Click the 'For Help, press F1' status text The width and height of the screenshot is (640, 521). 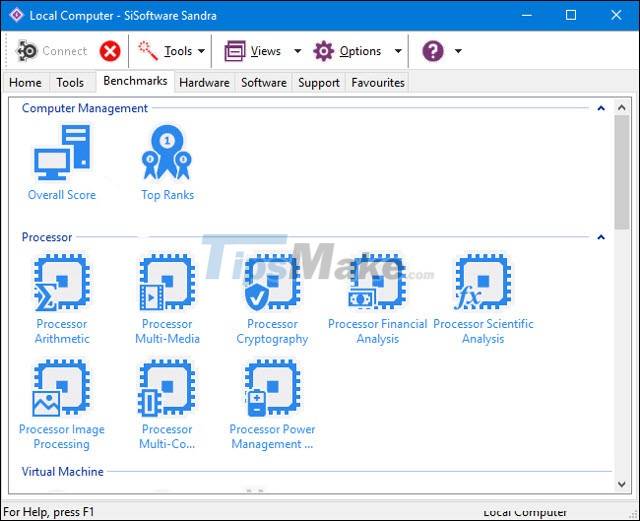pos(49,512)
